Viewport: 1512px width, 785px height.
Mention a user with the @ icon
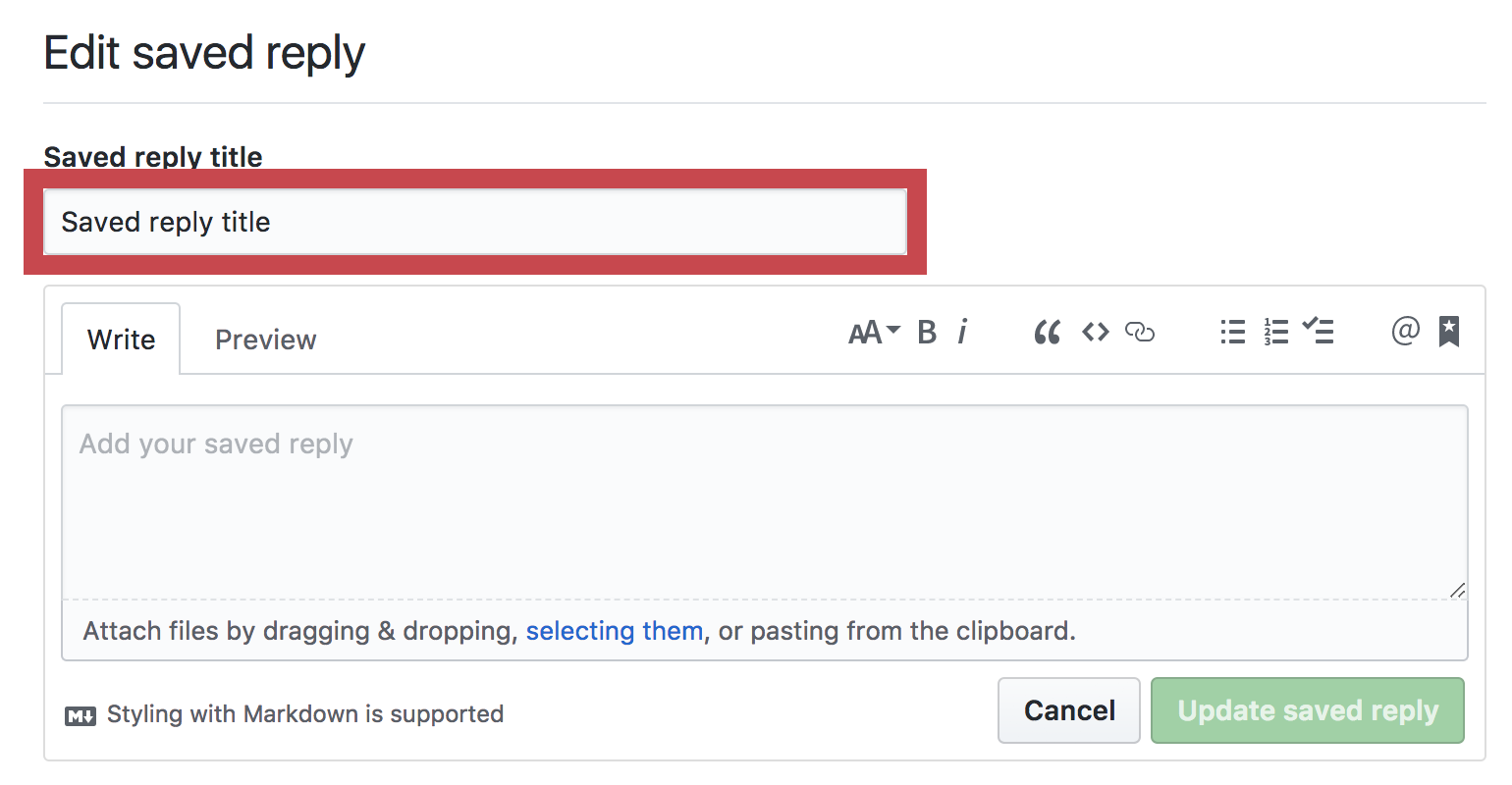[x=1406, y=332]
